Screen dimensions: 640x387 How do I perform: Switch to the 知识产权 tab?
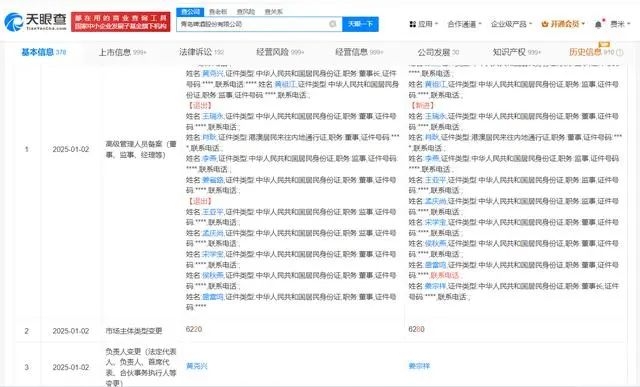516,52
